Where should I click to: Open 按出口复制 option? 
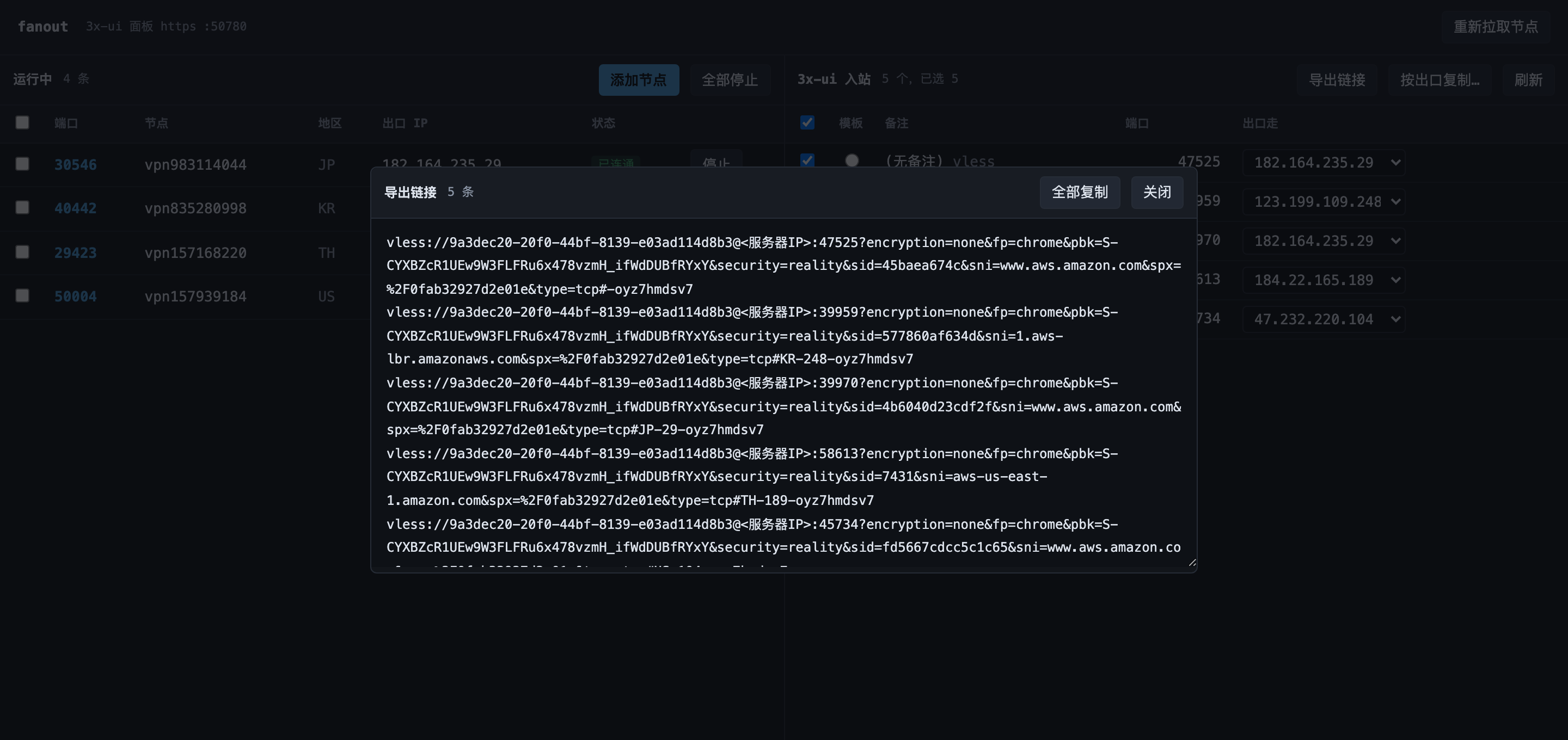1440,80
